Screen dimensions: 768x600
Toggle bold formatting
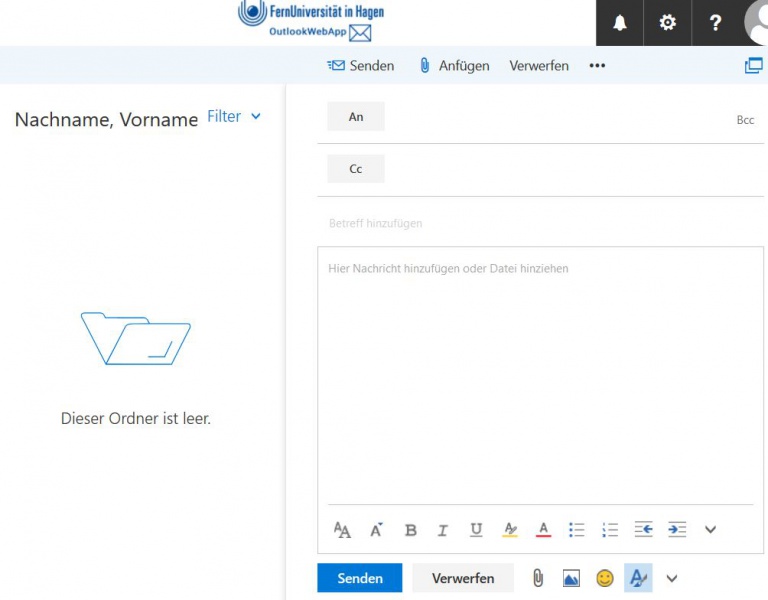[x=410, y=530]
